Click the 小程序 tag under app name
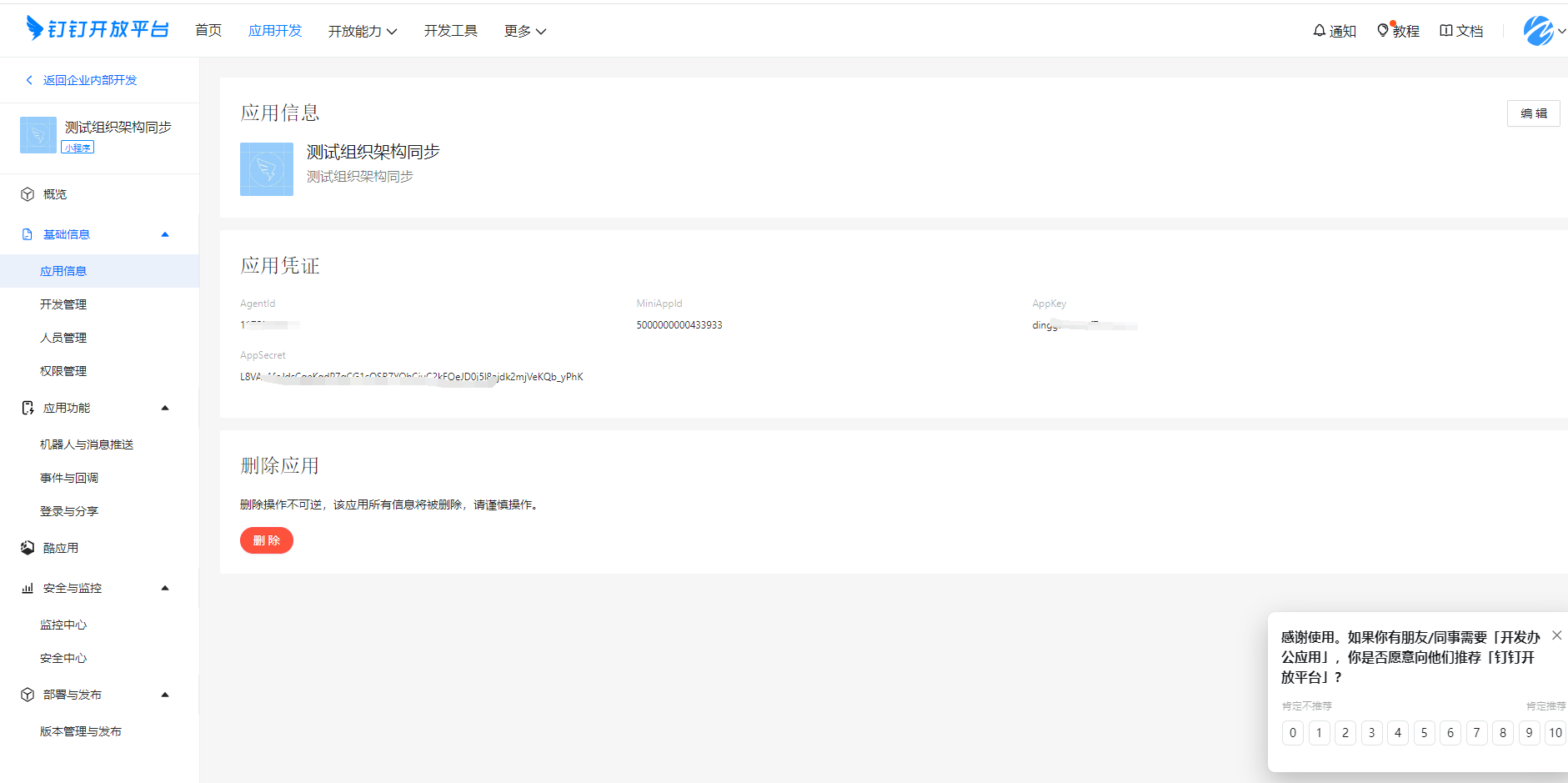 78,148
